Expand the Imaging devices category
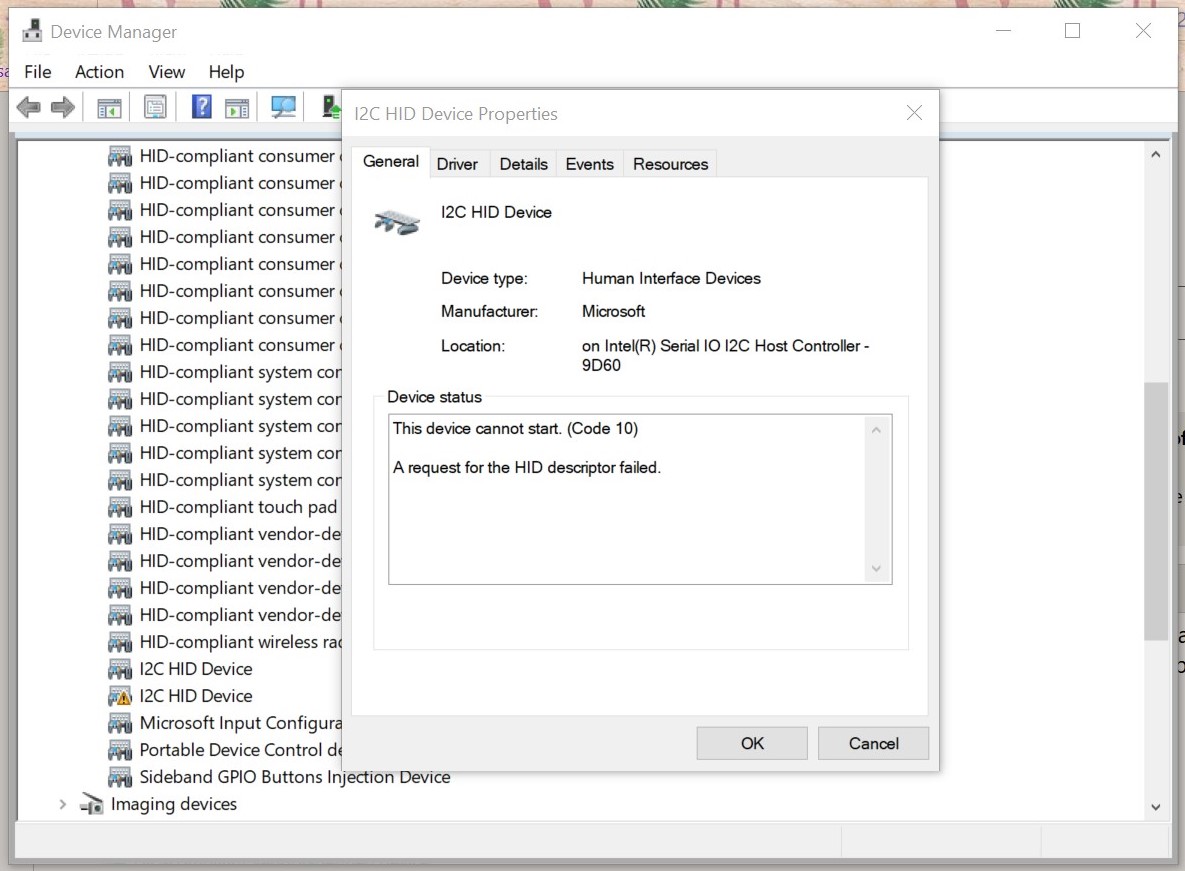 pyautogui.click(x=62, y=804)
